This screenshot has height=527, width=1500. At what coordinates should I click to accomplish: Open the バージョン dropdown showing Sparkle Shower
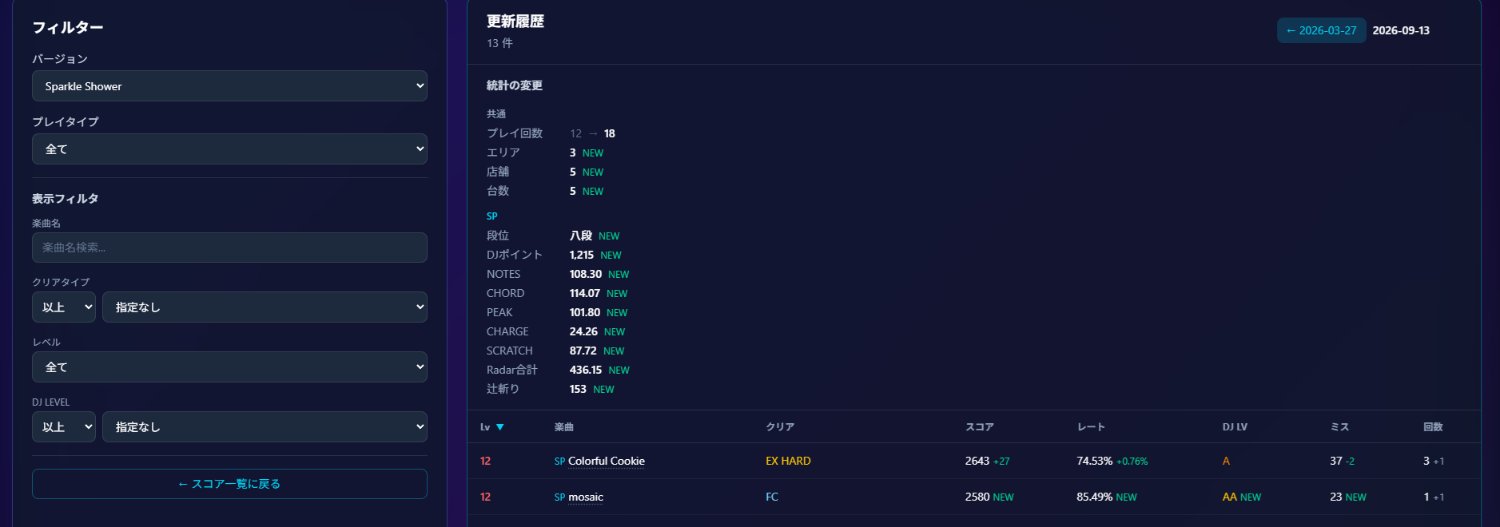229,86
